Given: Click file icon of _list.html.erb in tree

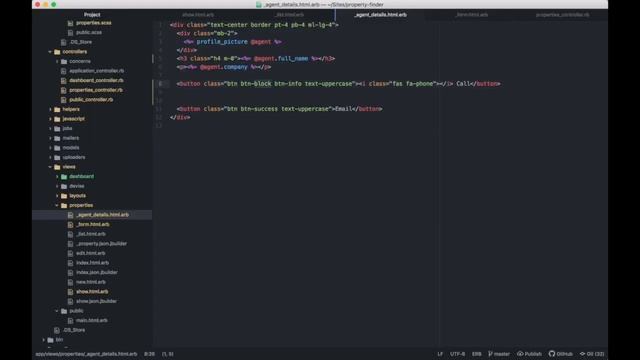Looking at the screenshot, I should tap(70, 234).
